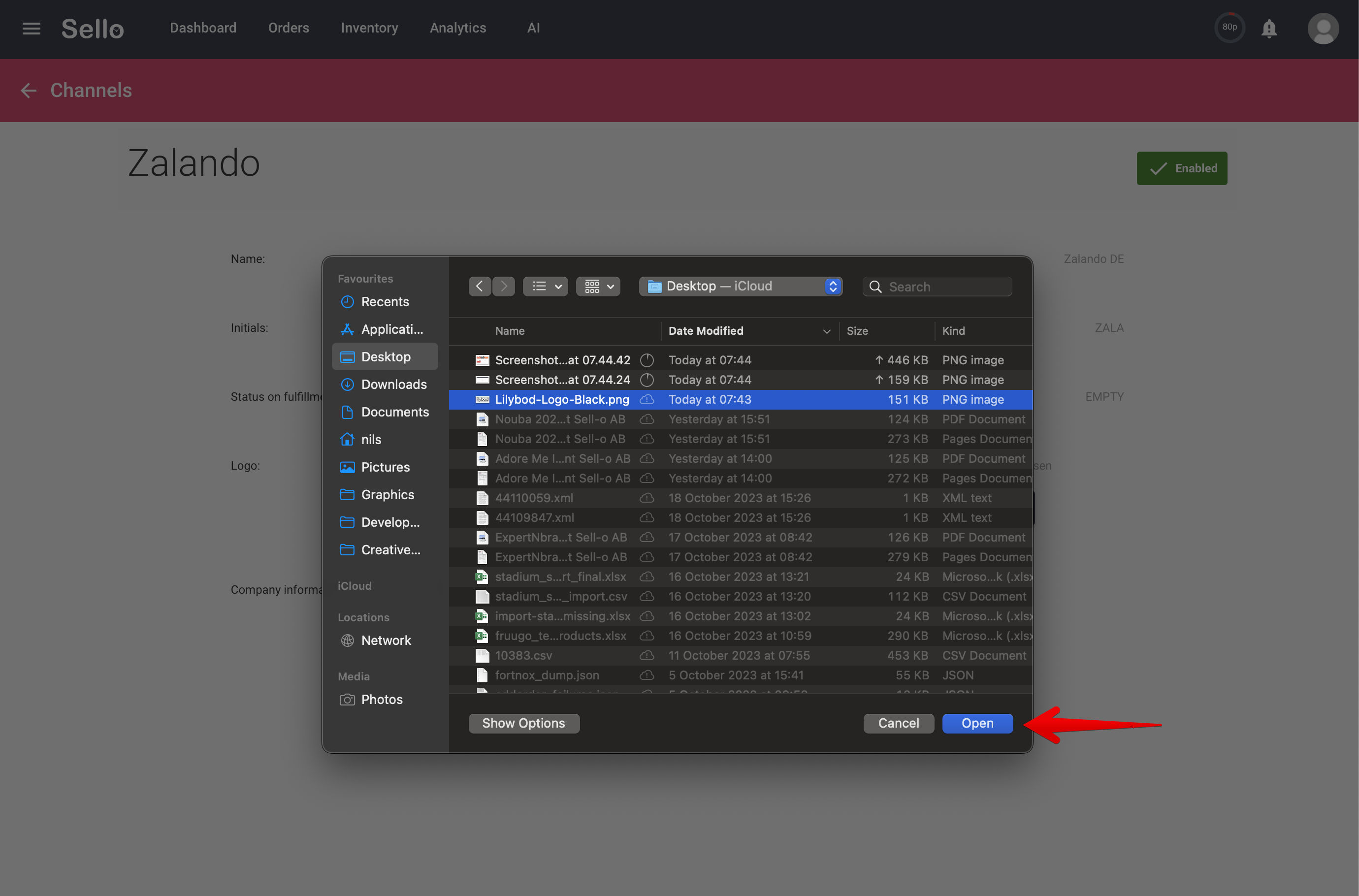The height and width of the screenshot is (896, 1359).
Task: Click the Search field in file dialog
Action: pyautogui.click(x=937, y=287)
